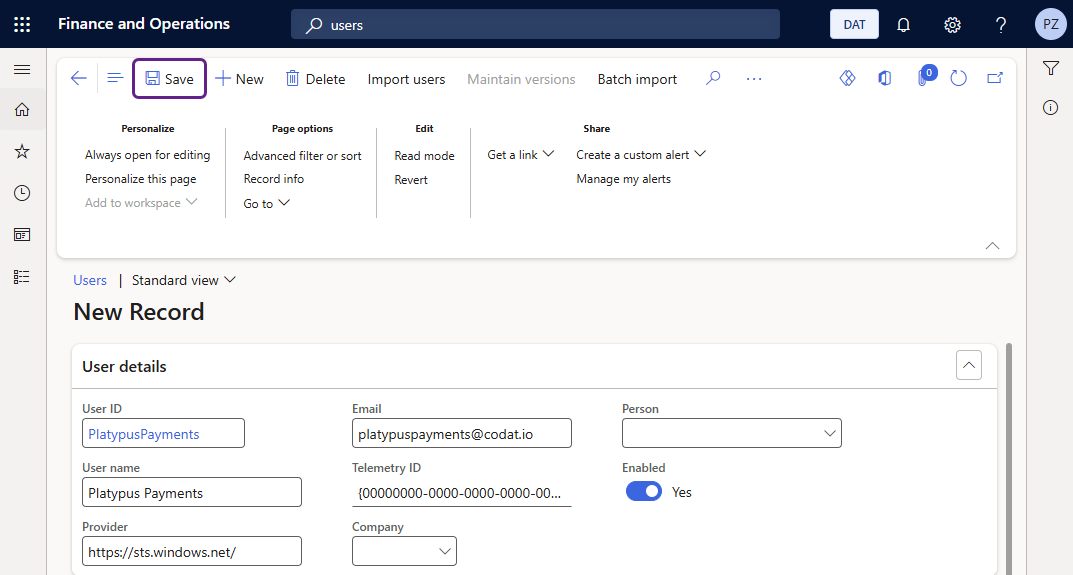Choose Personalize this page
Viewport: 1073px width, 575px height.
(x=140, y=179)
